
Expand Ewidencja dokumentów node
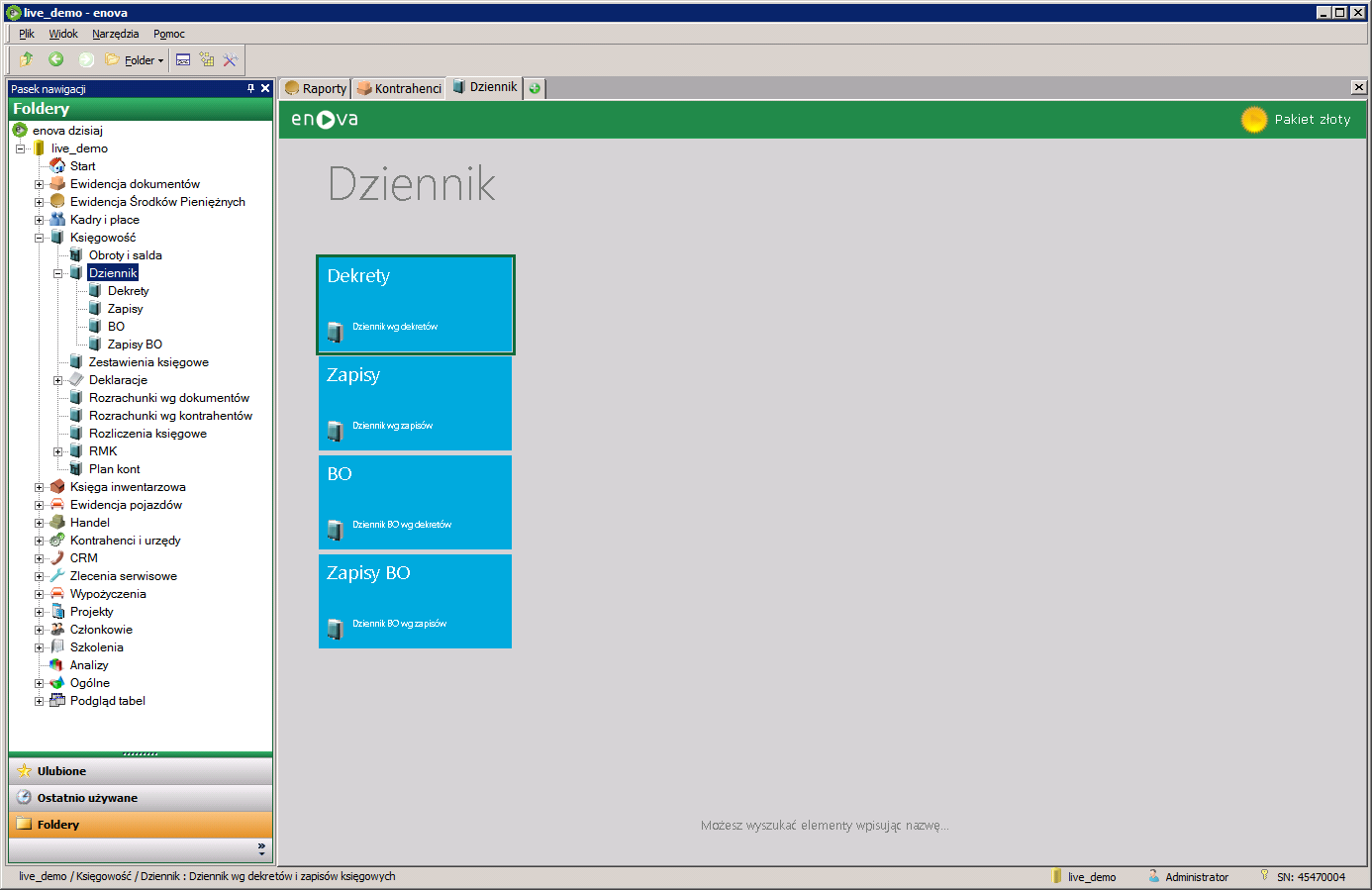click(x=39, y=184)
